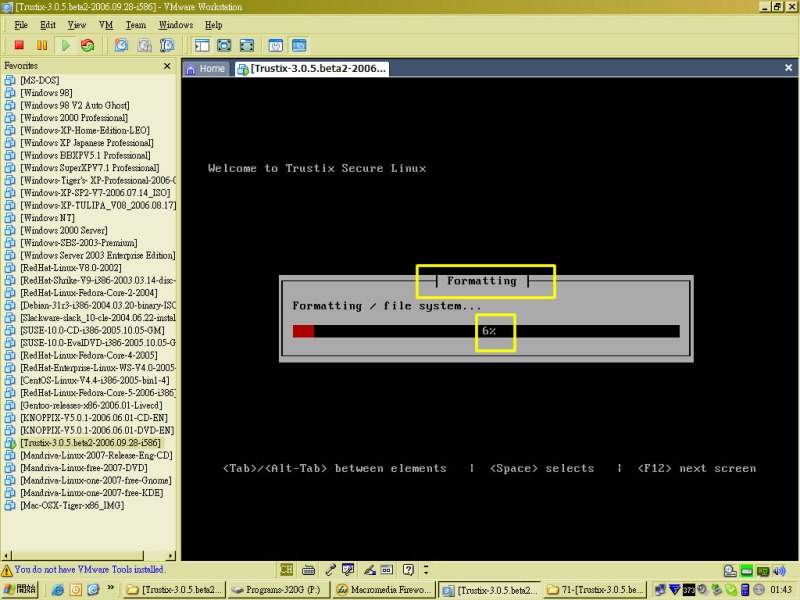Toggle the sidebar view toolbar icon
The height and width of the screenshot is (600, 800).
(x=202, y=45)
